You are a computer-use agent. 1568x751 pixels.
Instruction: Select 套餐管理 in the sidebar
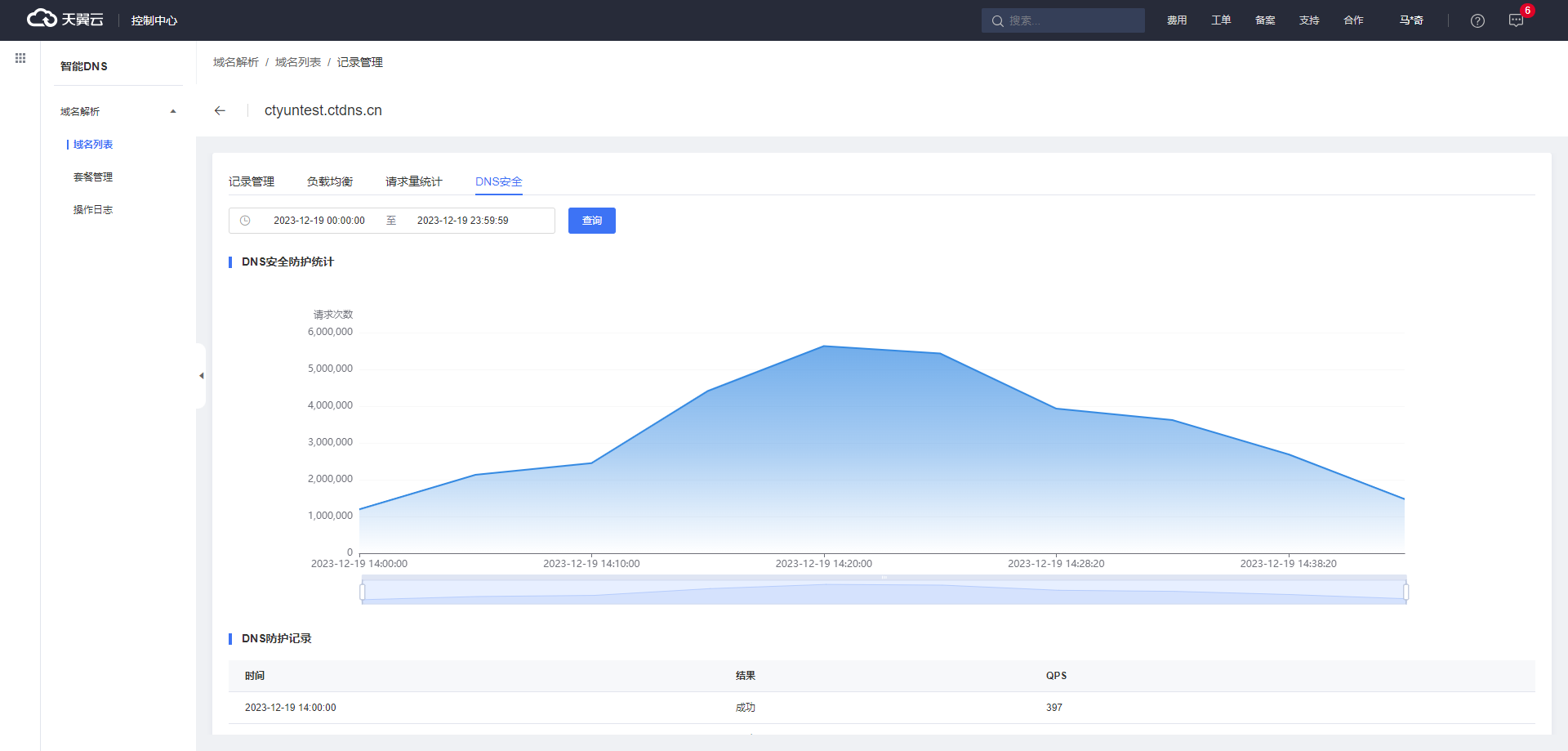(x=93, y=177)
